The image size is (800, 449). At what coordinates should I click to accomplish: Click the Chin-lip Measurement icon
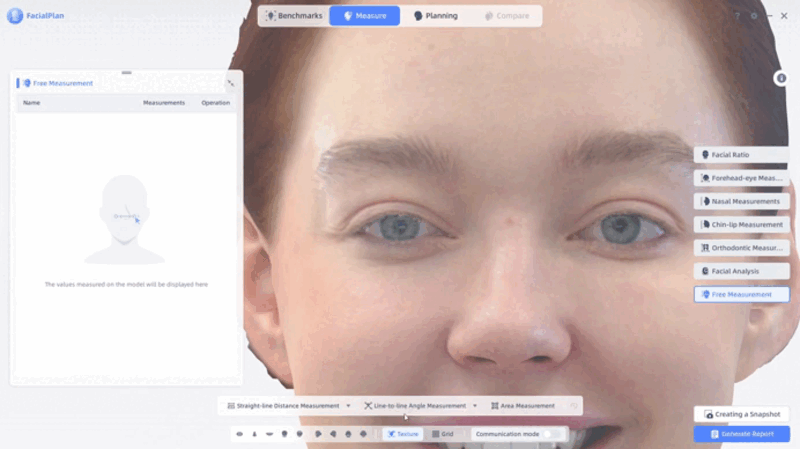pos(706,224)
